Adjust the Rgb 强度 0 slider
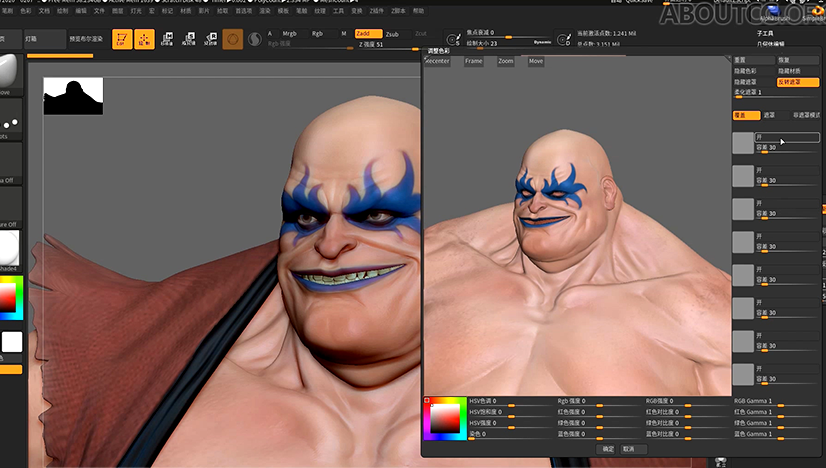Screen dimensions: 826x468 (x=599, y=402)
